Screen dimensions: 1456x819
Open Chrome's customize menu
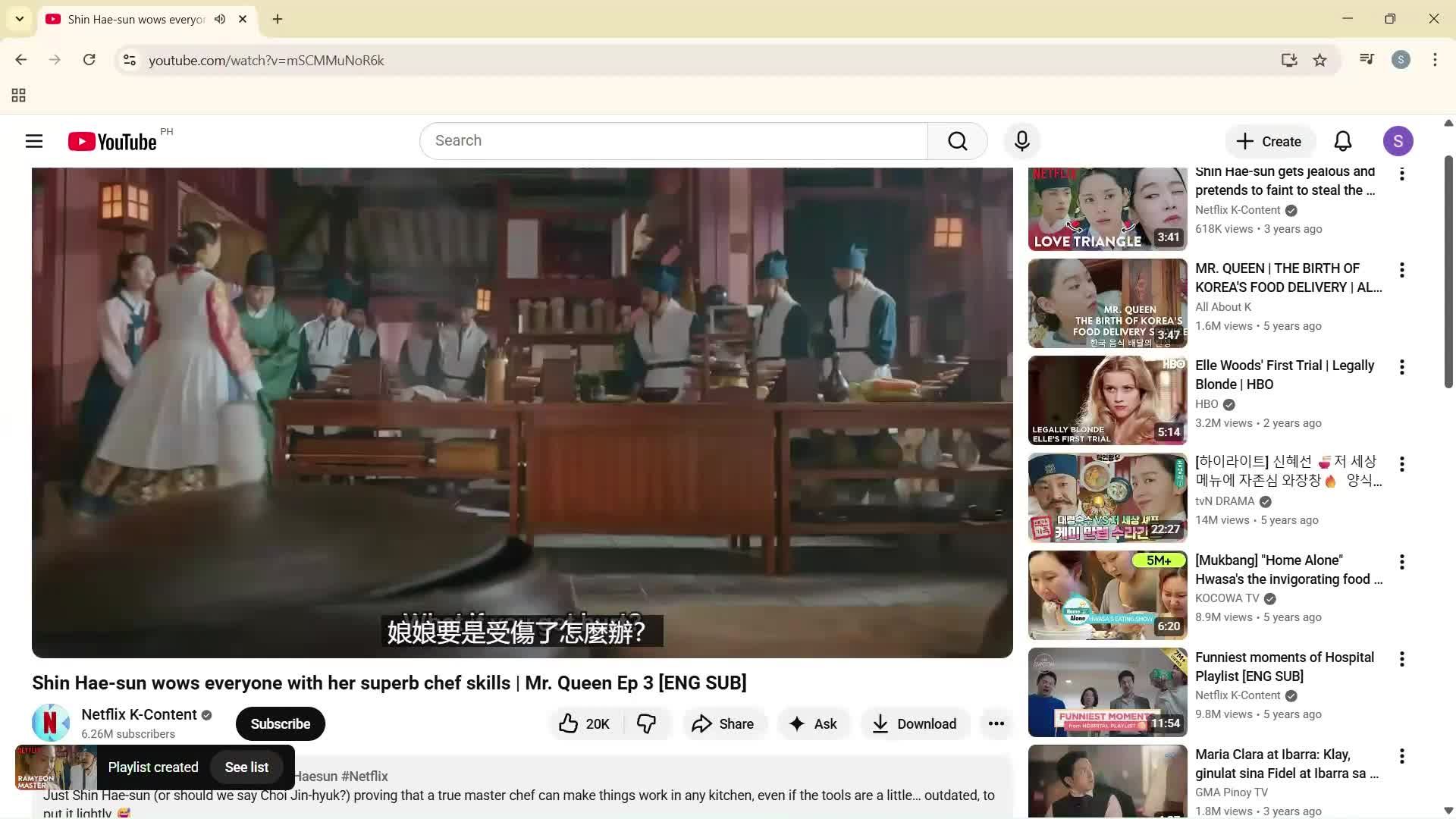pyautogui.click(x=1434, y=60)
